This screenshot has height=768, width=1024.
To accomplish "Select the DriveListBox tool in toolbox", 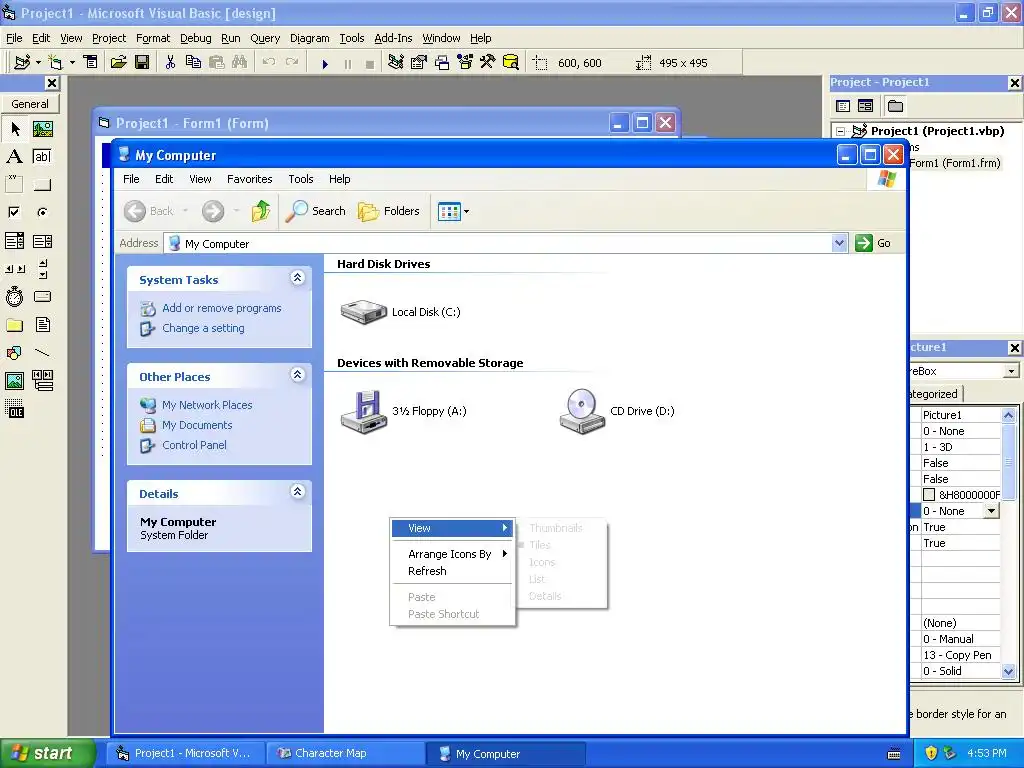I will (x=42, y=296).
